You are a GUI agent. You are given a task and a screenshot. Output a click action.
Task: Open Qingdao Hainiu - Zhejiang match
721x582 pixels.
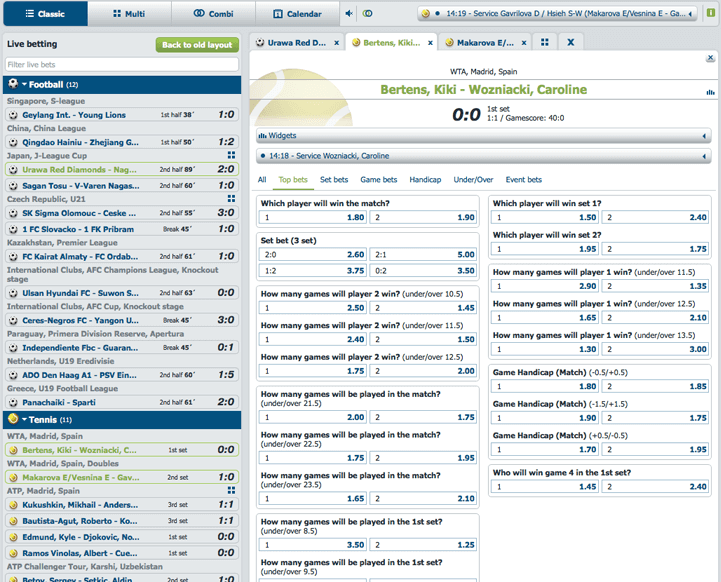click(x=122, y=142)
